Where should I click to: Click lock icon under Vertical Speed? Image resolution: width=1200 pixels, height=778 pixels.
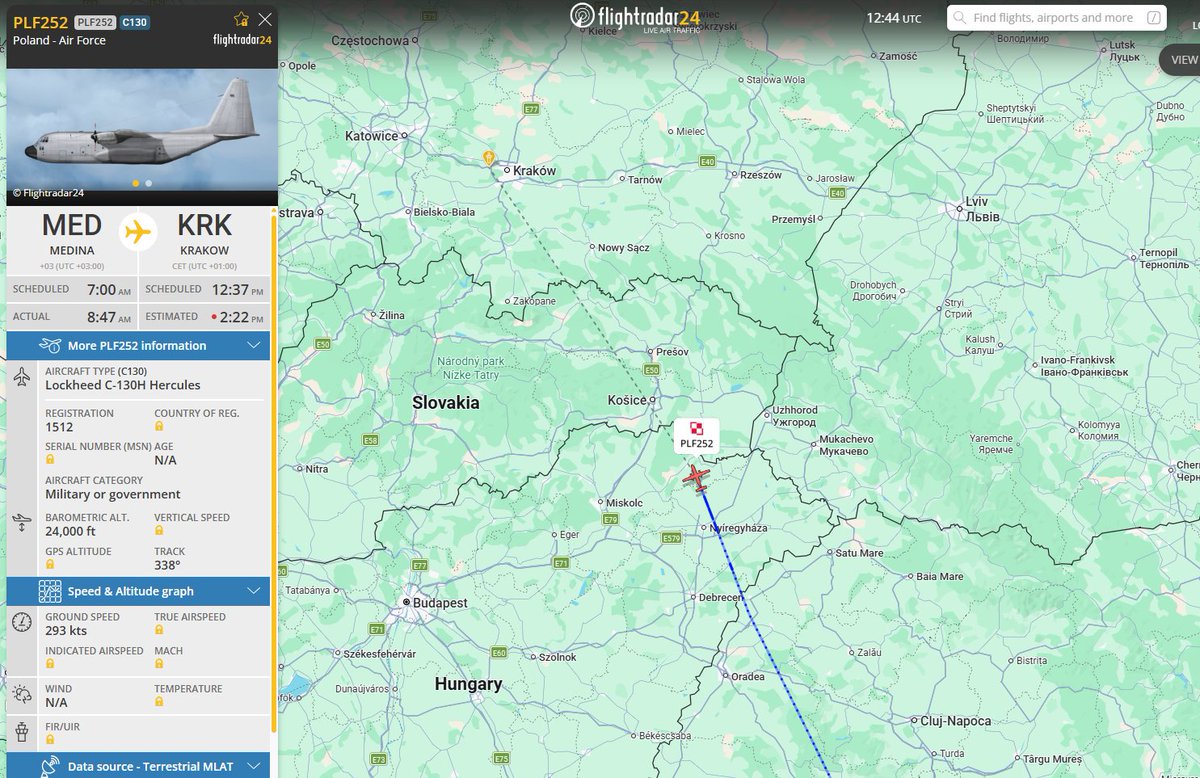click(x=159, y=531)
